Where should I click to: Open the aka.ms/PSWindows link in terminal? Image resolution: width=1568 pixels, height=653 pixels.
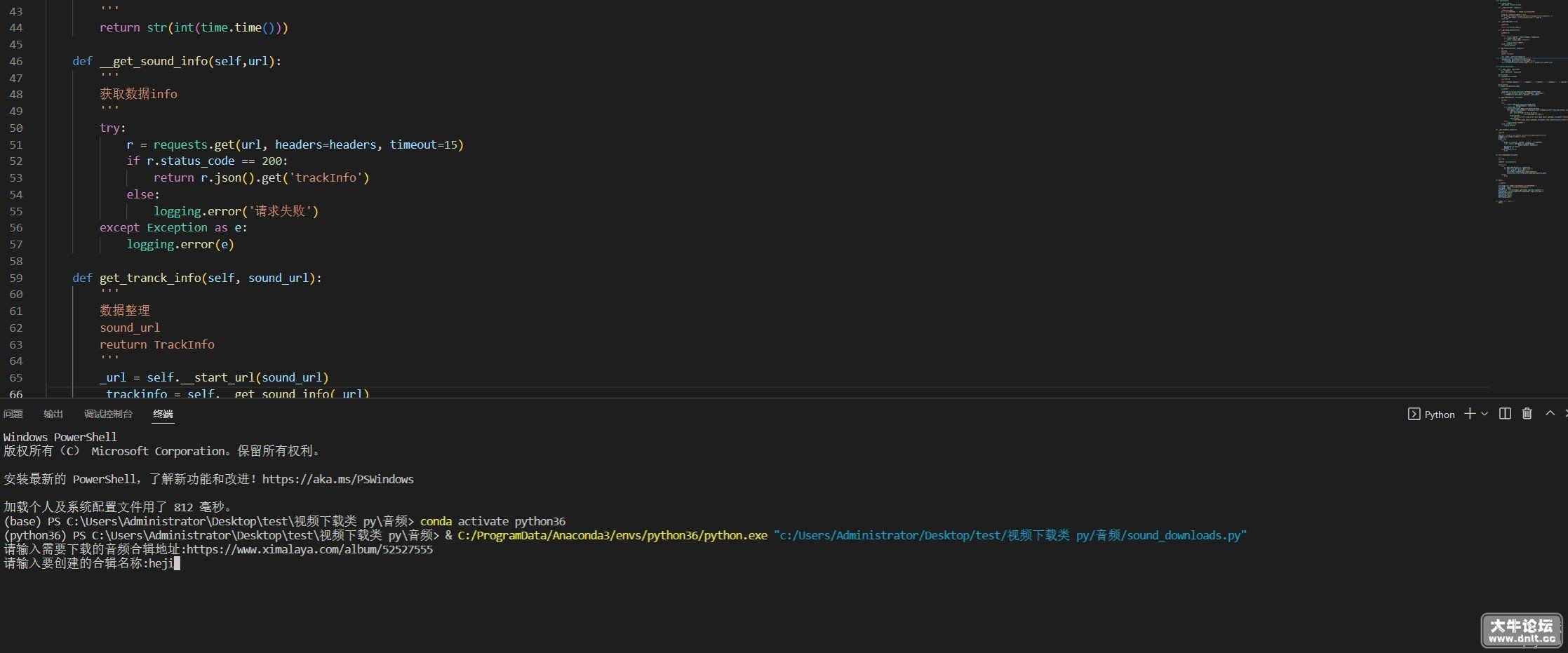pyautogui.click(x=337, y=480)
